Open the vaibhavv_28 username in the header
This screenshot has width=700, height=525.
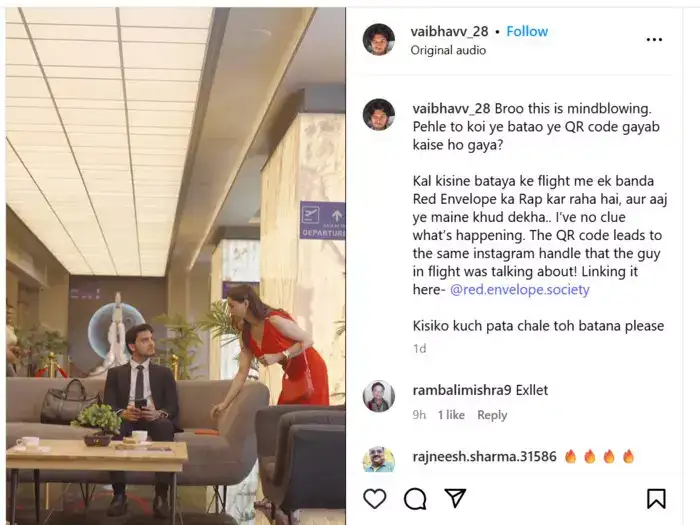[450, 31]
